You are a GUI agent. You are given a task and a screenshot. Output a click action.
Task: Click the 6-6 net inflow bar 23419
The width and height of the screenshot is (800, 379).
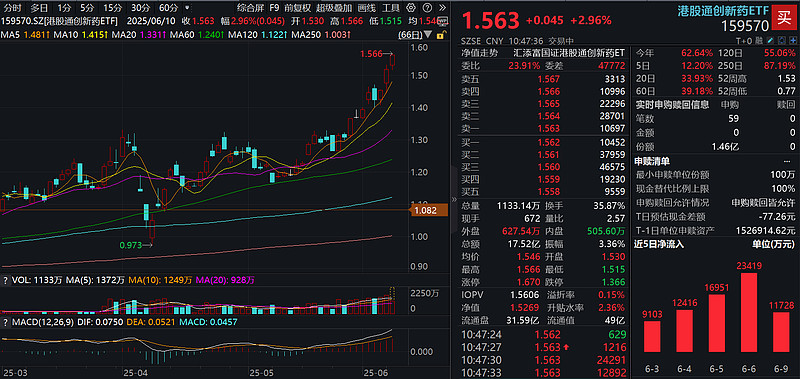click(x=748, y=312)
